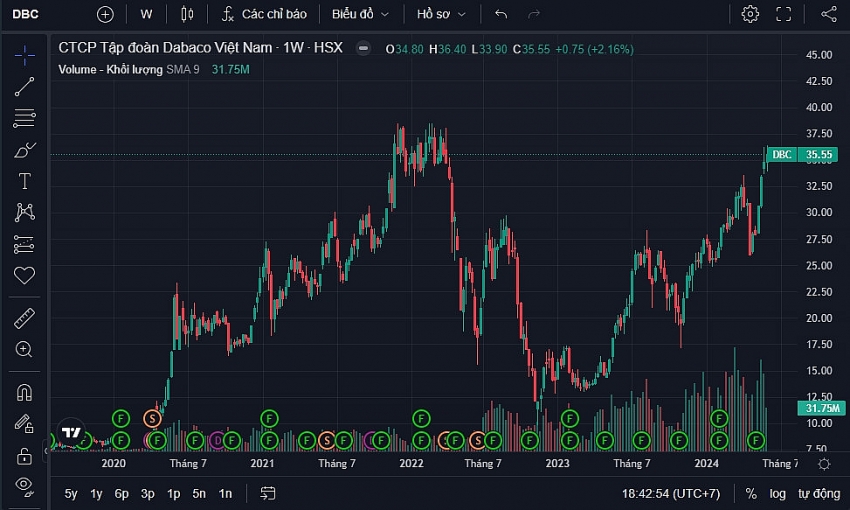Image resolution: width=850 pixels, height=510 pixels.
Task: Select the text annotation tool
Action: point(25,181)
